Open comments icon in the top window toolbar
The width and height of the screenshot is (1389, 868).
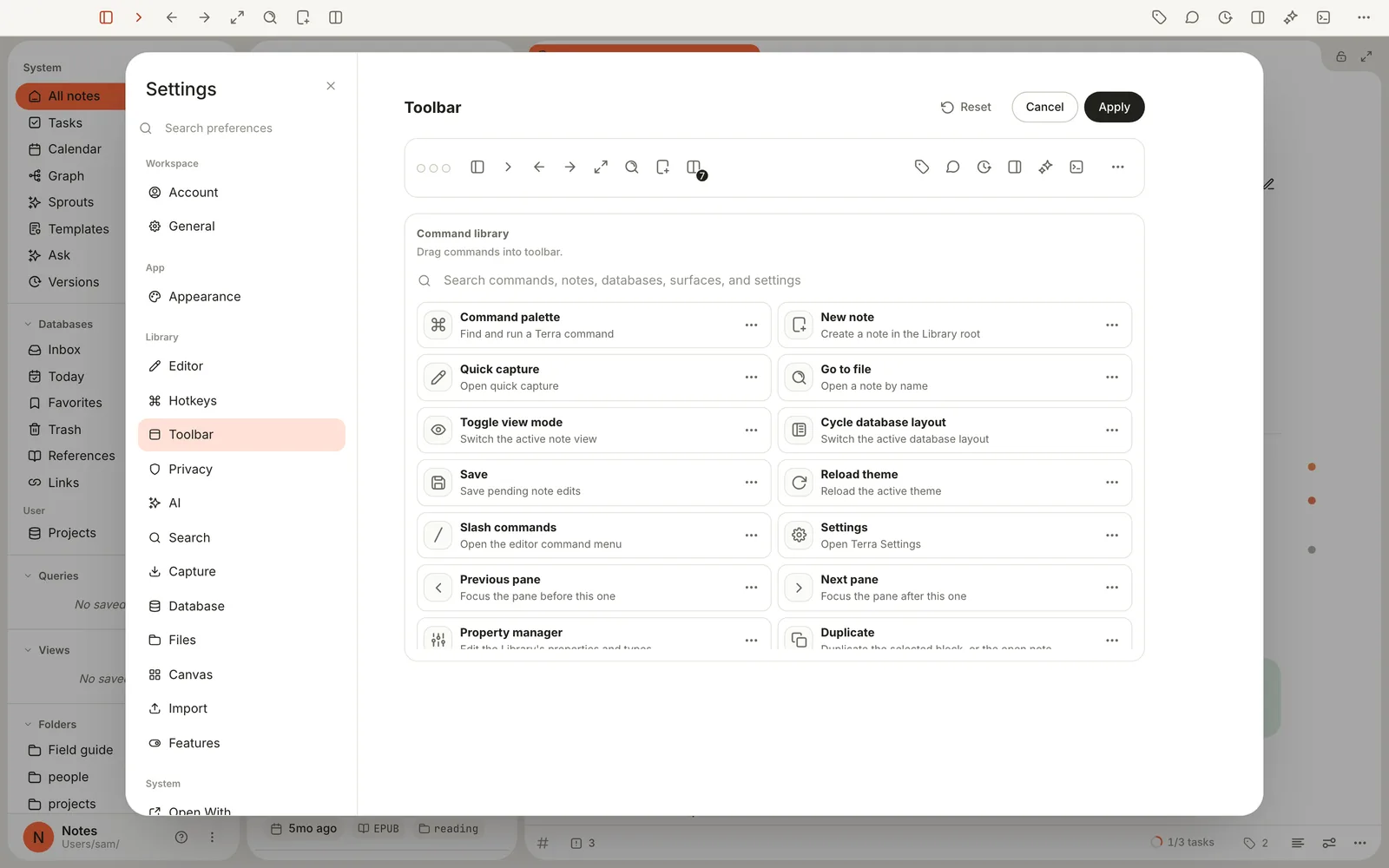click(x=1192, y=17)
